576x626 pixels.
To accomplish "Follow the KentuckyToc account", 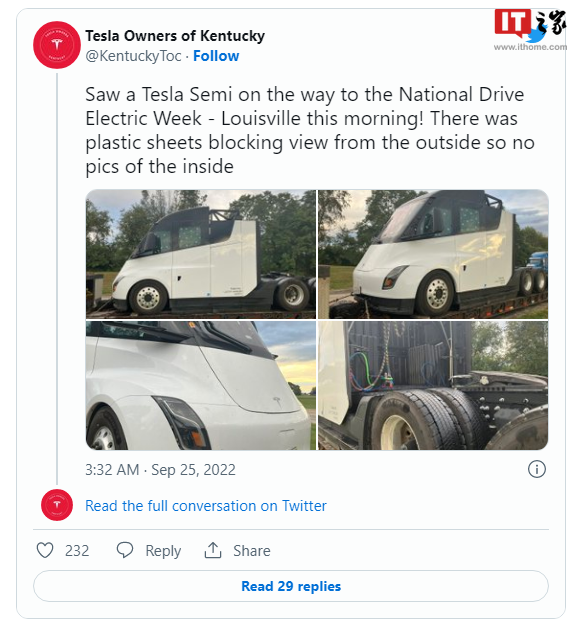I will pos(216,56).
